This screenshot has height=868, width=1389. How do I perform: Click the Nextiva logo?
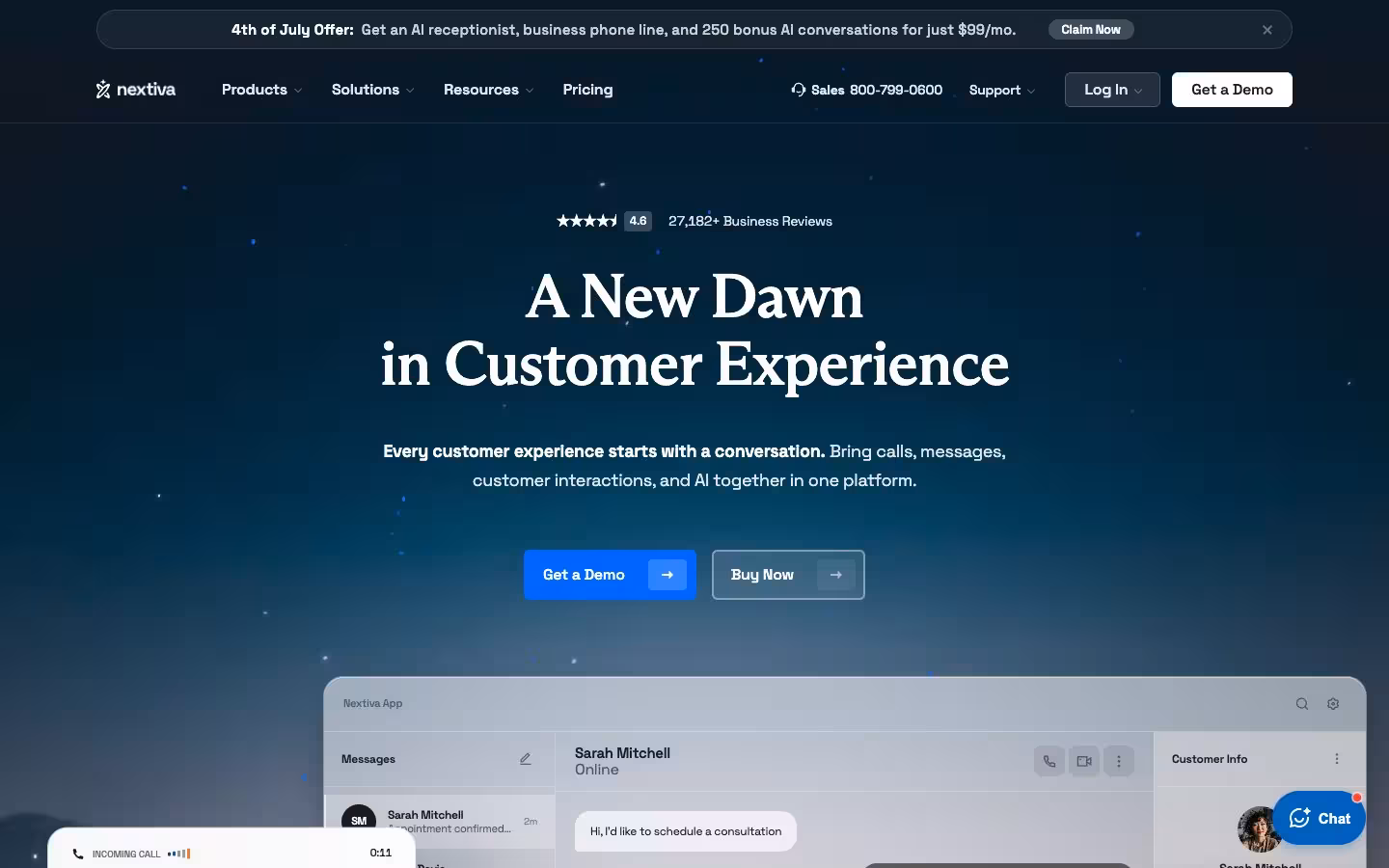[x=136, y=90]
